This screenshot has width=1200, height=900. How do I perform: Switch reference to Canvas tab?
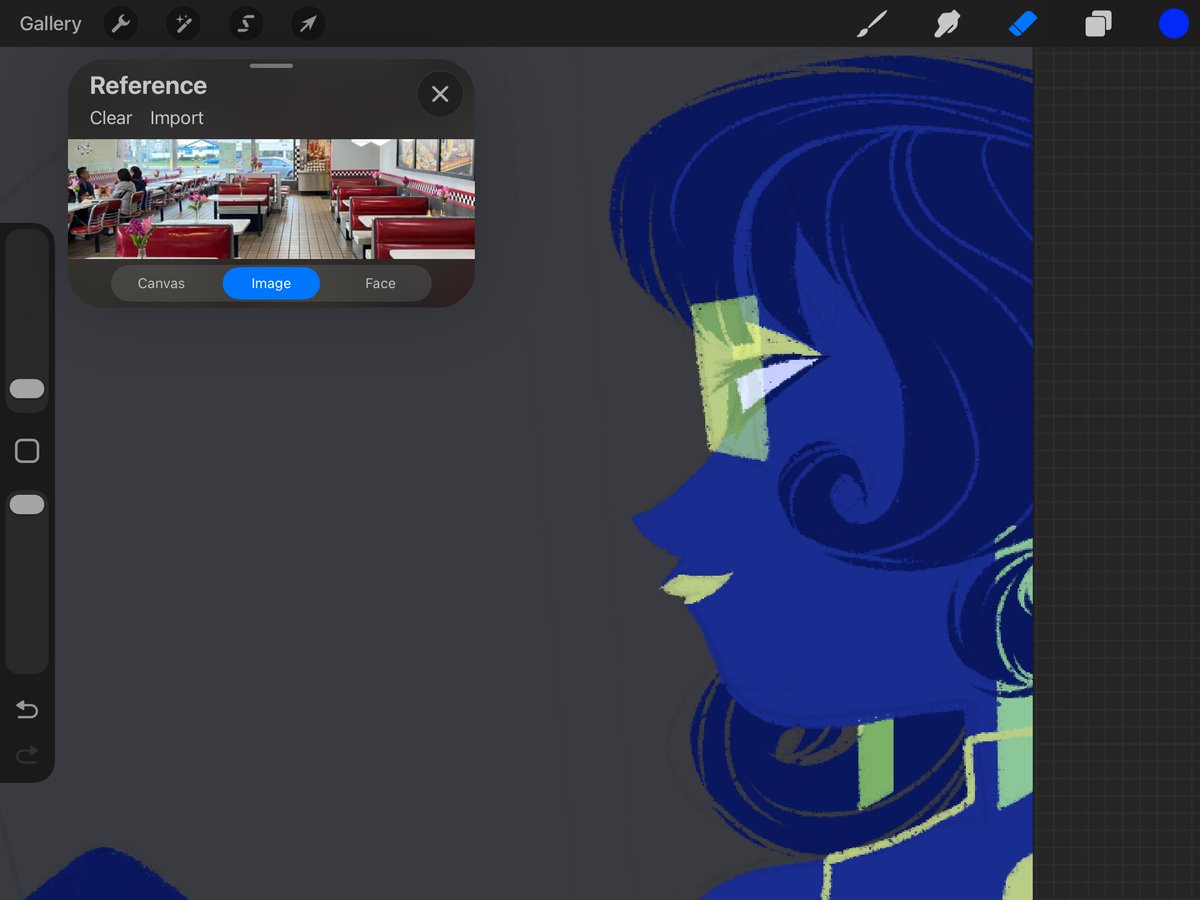click(161, 283)
